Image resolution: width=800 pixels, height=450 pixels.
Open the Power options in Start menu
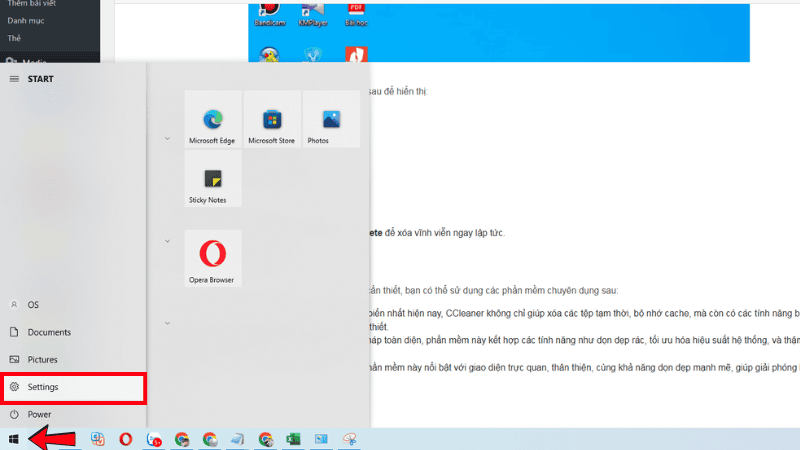pos(39,414)
